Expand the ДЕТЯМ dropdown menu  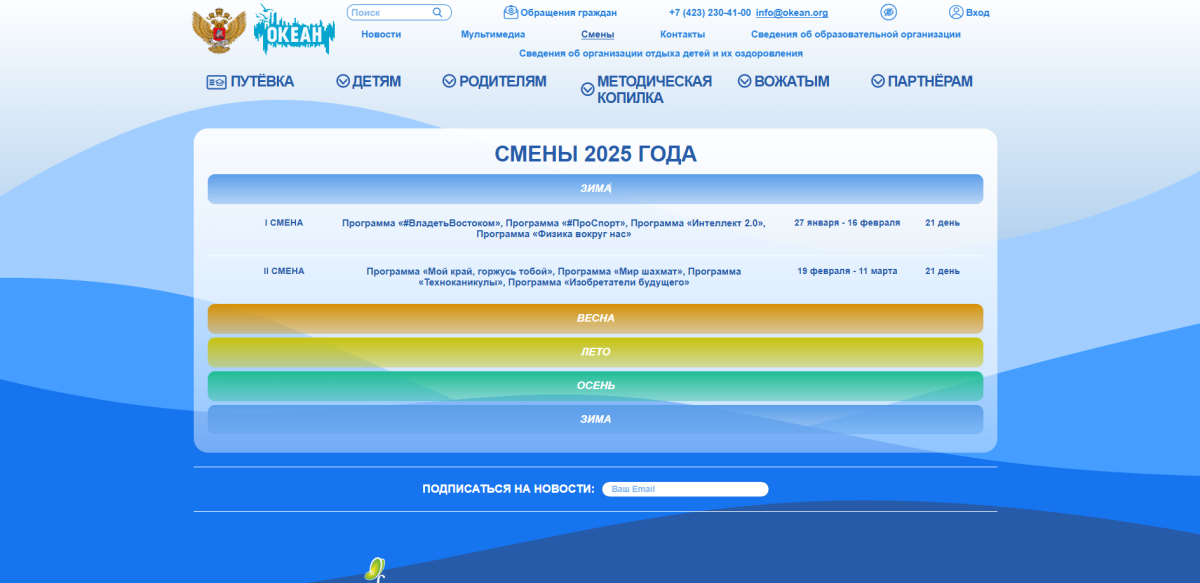pos(368,82)
